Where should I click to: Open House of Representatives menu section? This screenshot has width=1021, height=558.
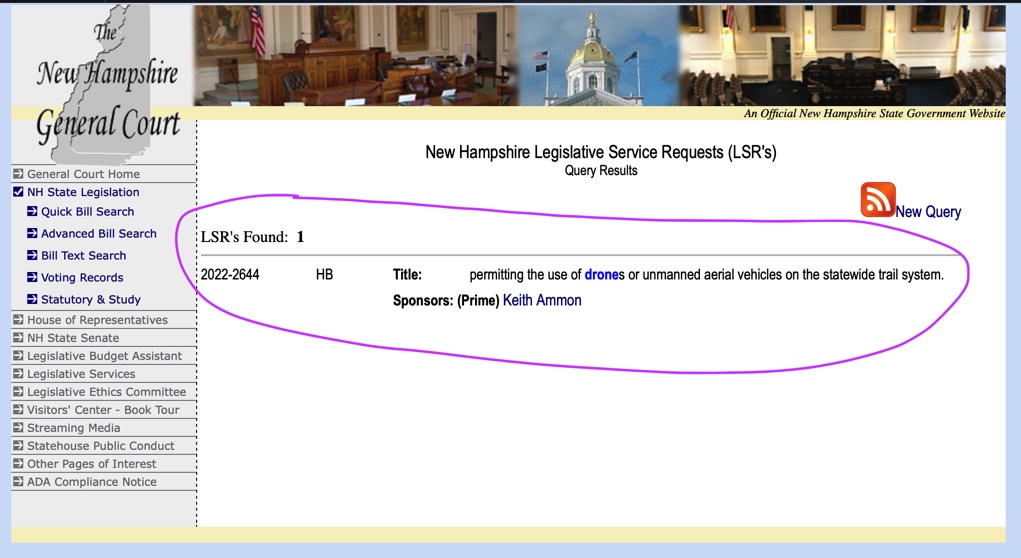[97, 320]
